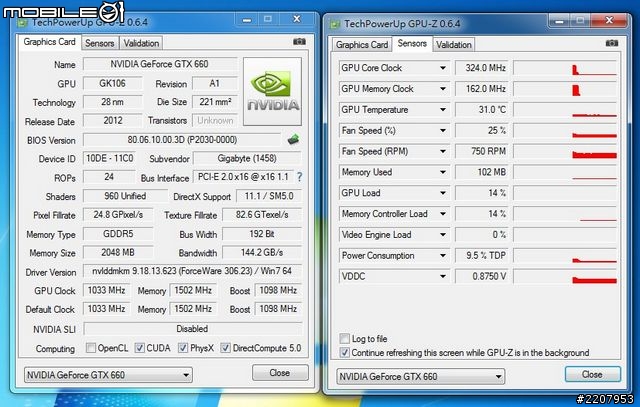
Task: Click the BIOS save chip icon
Action: (x=293, y=139)
